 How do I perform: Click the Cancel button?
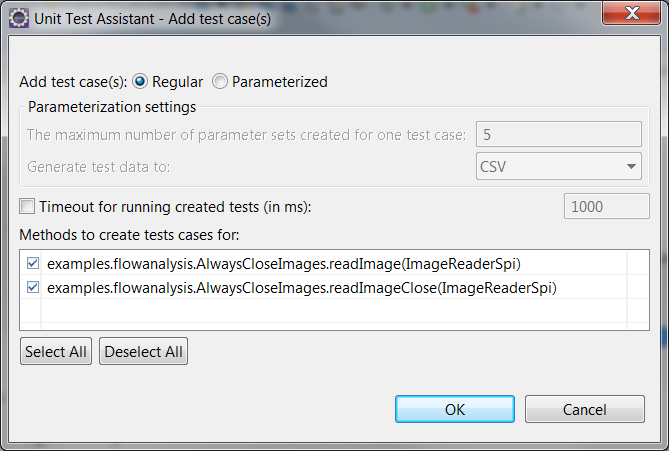click(585, 409)
